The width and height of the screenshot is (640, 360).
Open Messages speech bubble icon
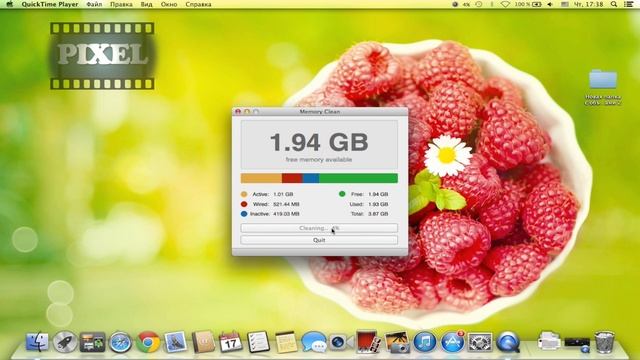click(314, 342)
